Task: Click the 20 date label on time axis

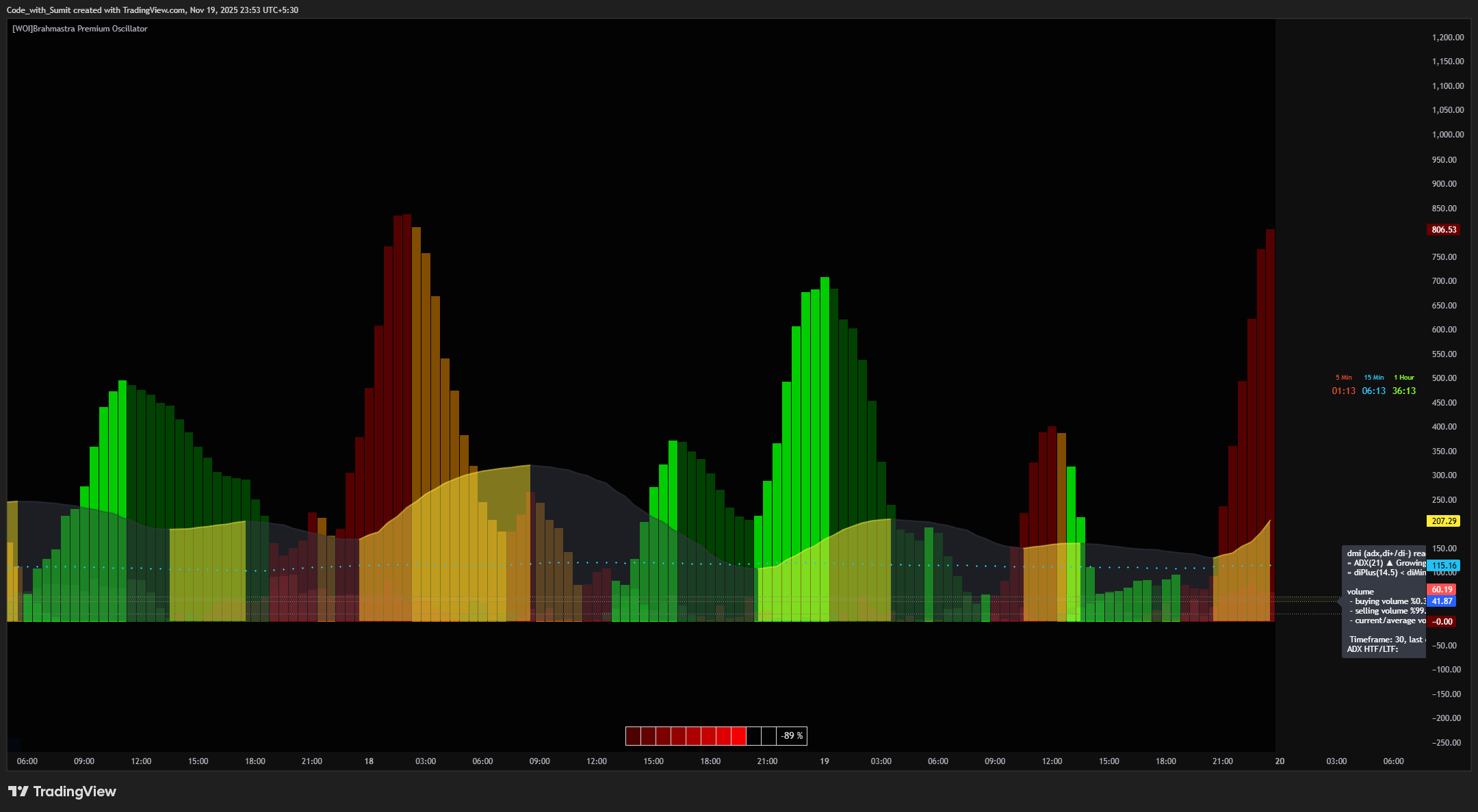Action: [1280, 761]
